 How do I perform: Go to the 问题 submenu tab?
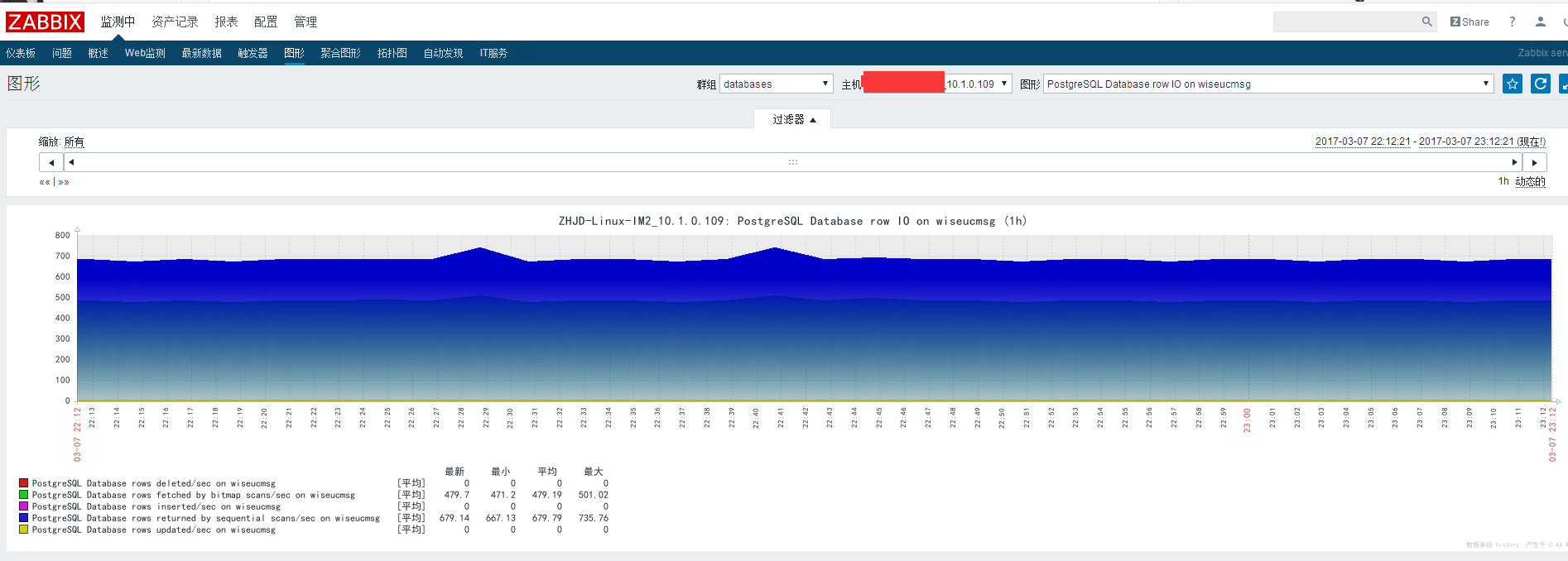click(62, 53)
